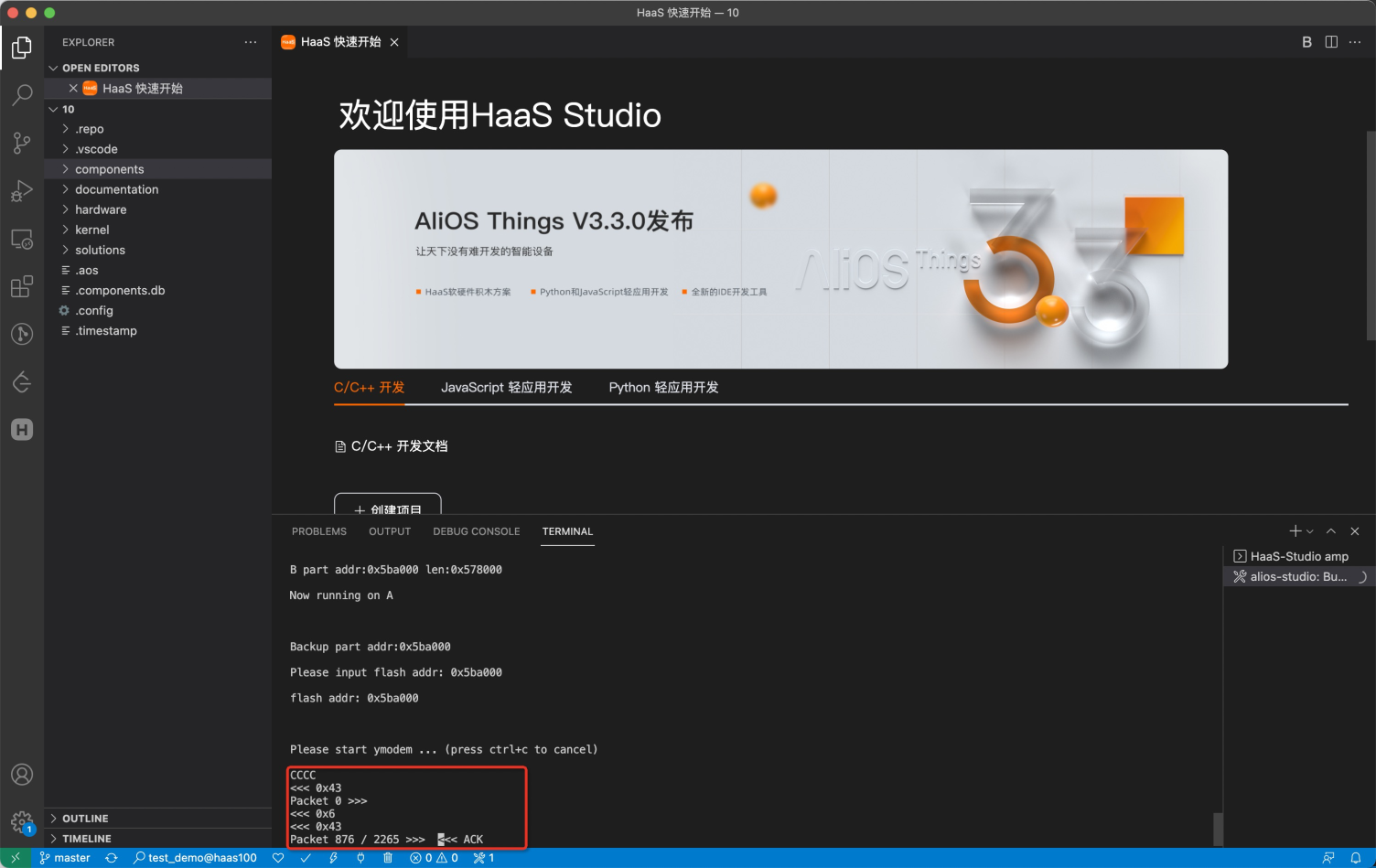Expand the components folder
This screenshot has height=868, width=1376.
coord(157,169)
